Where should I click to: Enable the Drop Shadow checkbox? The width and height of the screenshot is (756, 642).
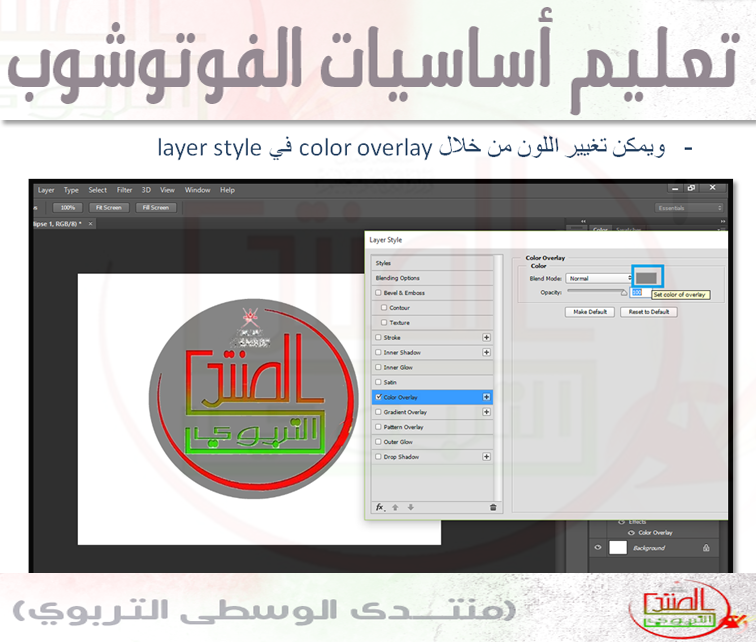point(378,456)
